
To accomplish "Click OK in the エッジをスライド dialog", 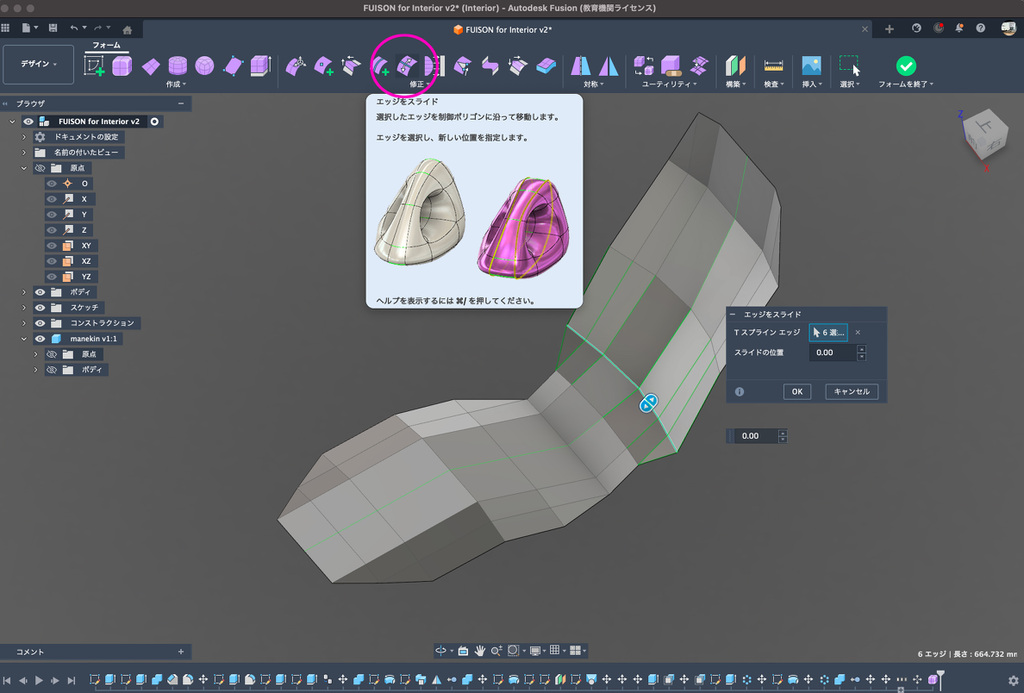I will click(796, 392).
